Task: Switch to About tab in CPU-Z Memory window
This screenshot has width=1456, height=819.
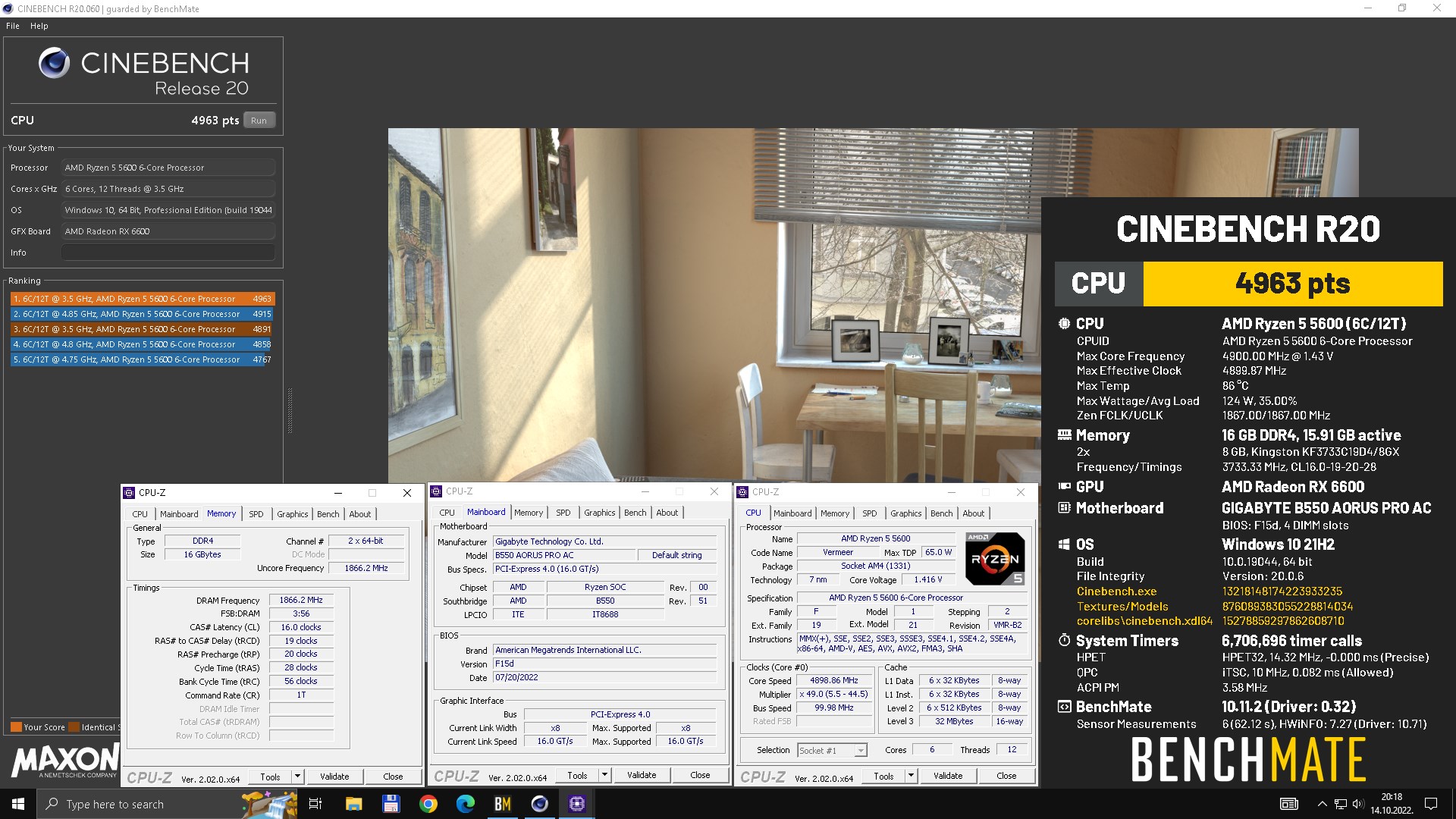Action: click(x=360, y=514)
